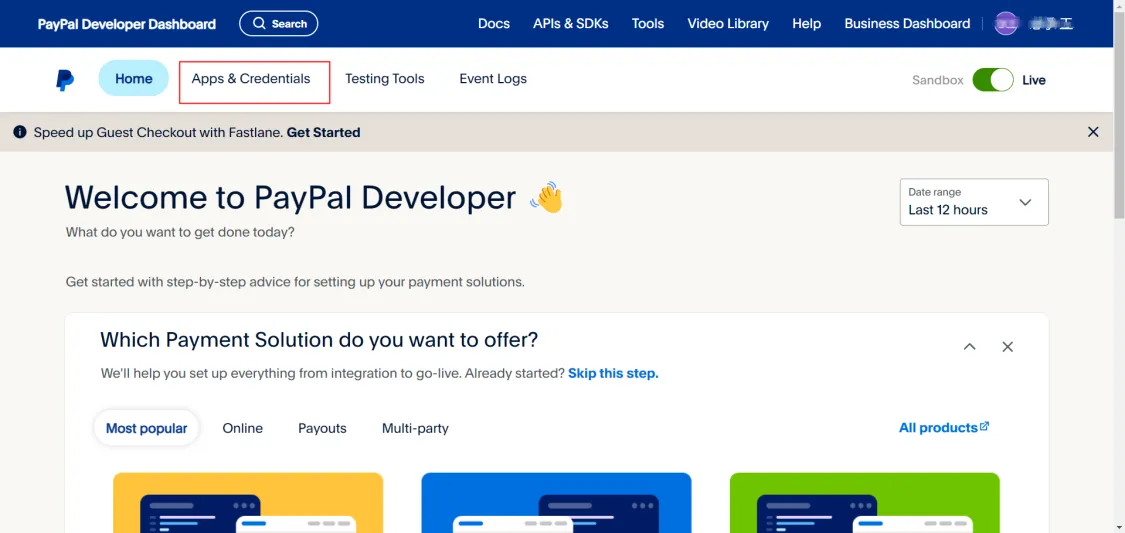Open Docs in top navigation

point(494,24)
